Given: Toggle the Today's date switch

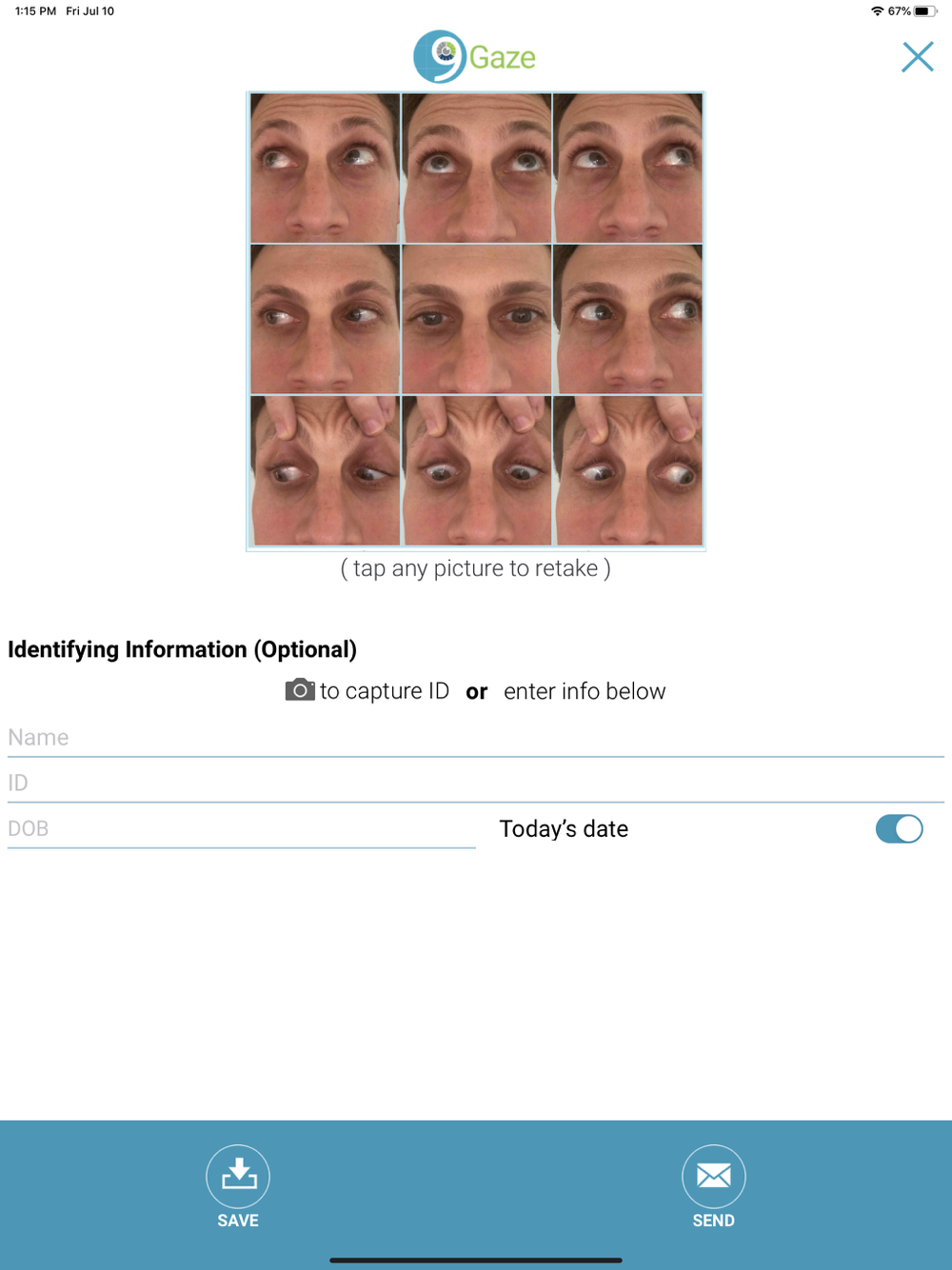Looking at the screenshot, I should (x=899, y=829).
